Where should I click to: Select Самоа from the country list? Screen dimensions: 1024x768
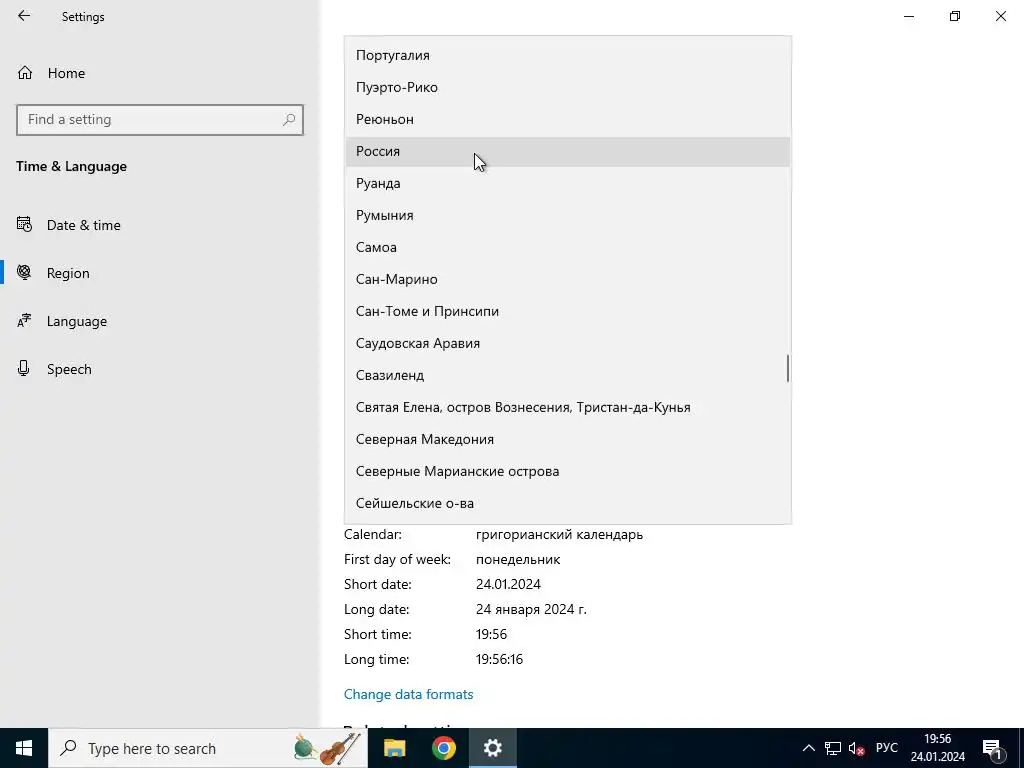(568, 248)
